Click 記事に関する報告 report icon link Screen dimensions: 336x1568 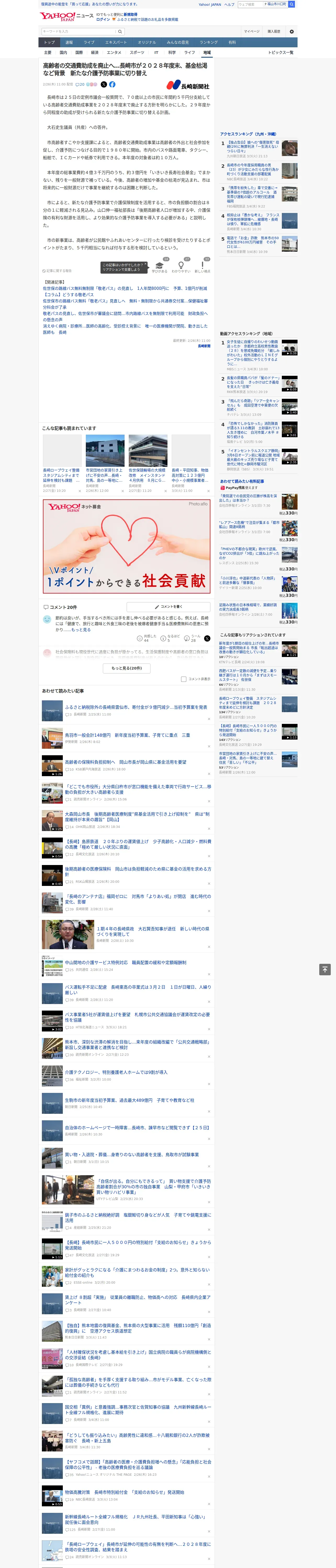57,271
